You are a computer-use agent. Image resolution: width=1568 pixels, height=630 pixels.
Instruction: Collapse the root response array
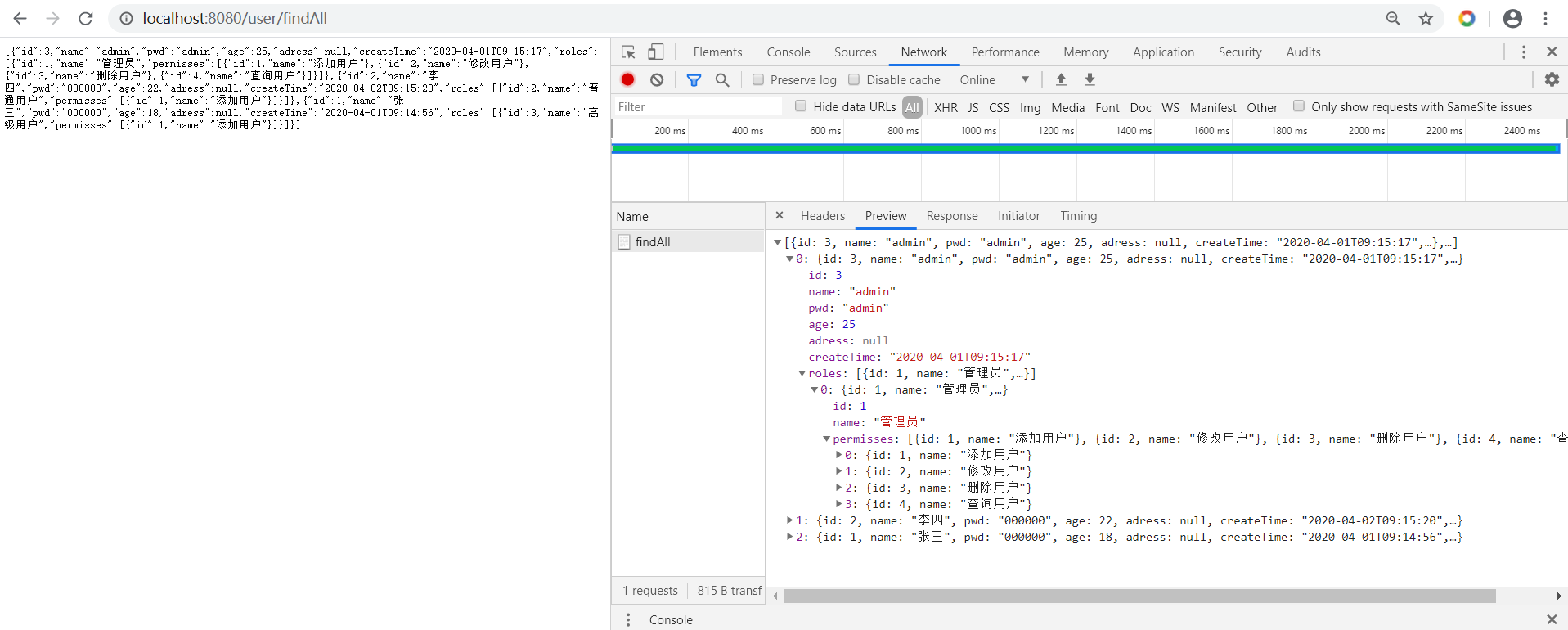[778, 242]
